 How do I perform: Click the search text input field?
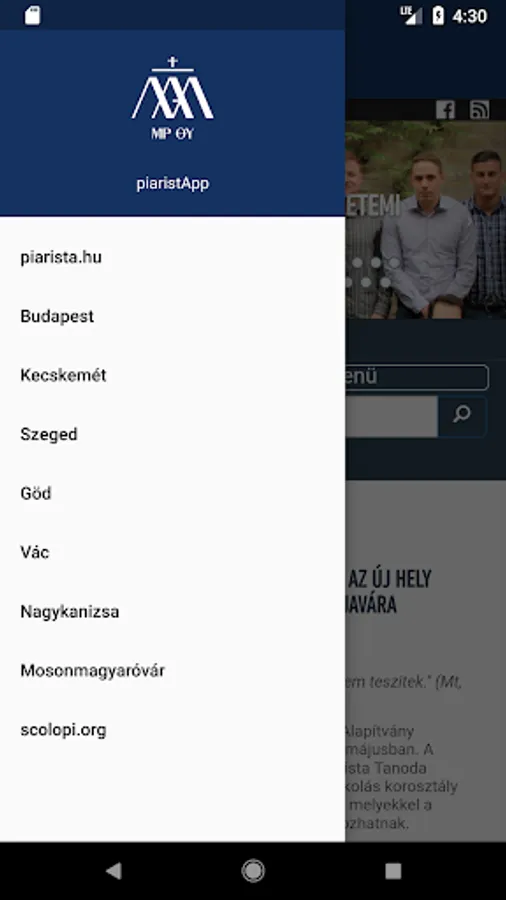[x=392, y=416]
